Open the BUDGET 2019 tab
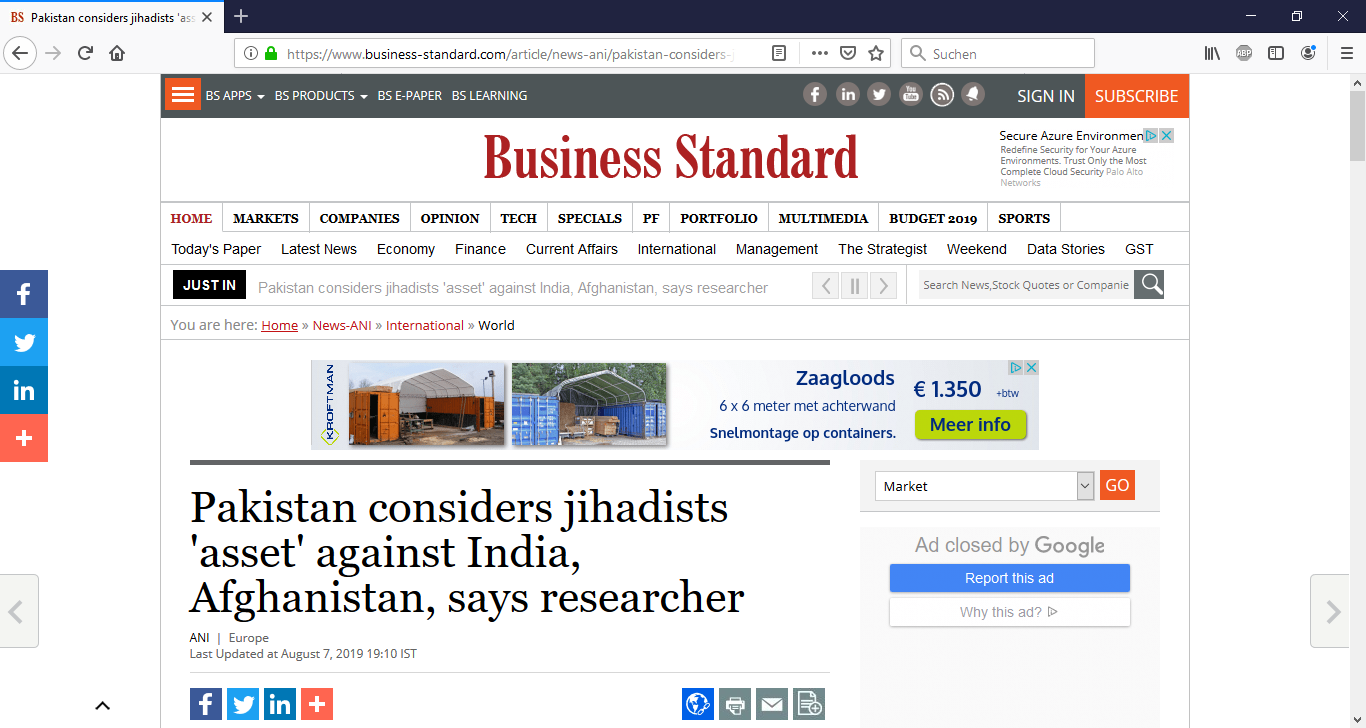The image size is (1366, 728). (x=932, y=218)
